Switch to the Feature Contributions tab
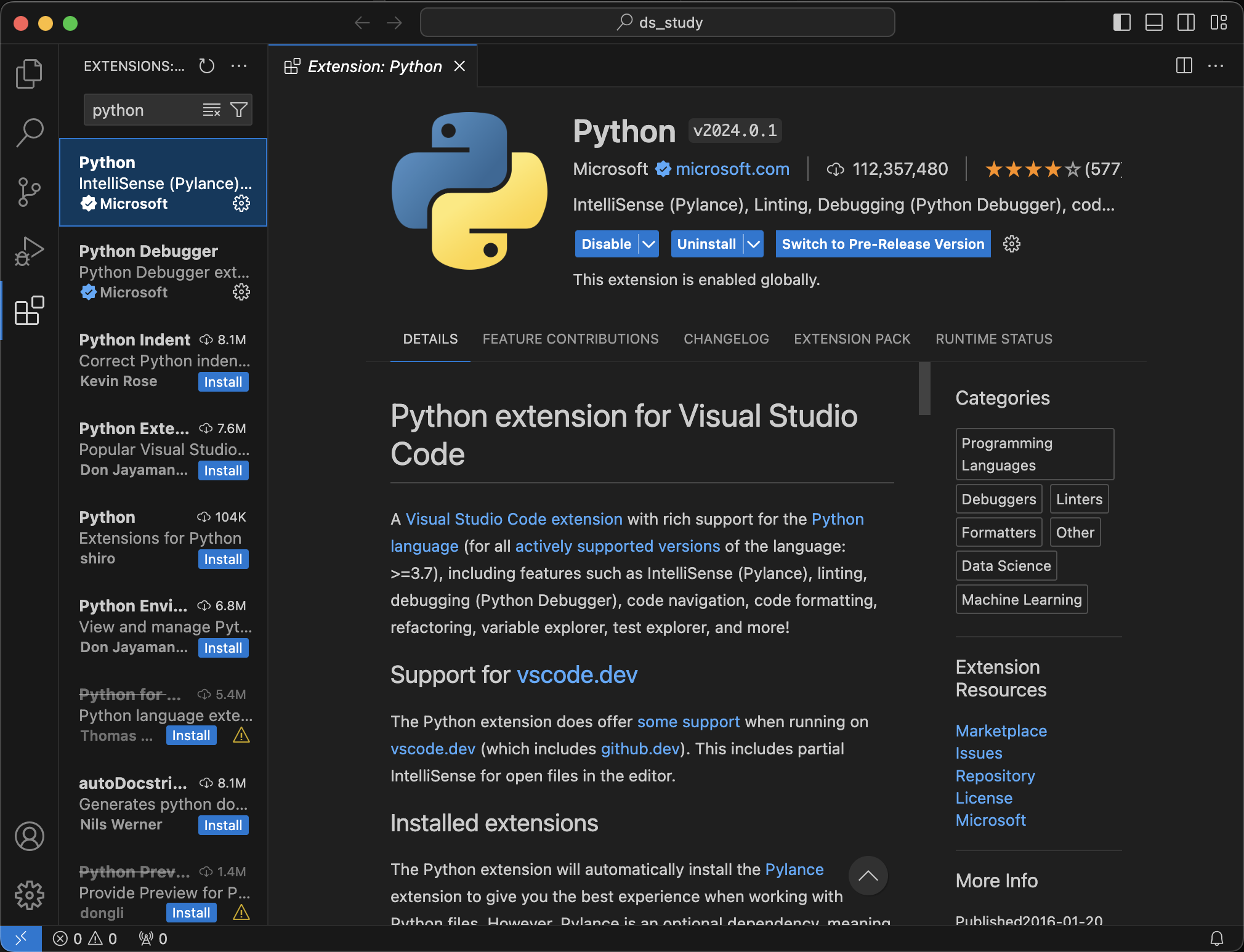The height and width of the screenshot is (952, 1244). (570, 339)
